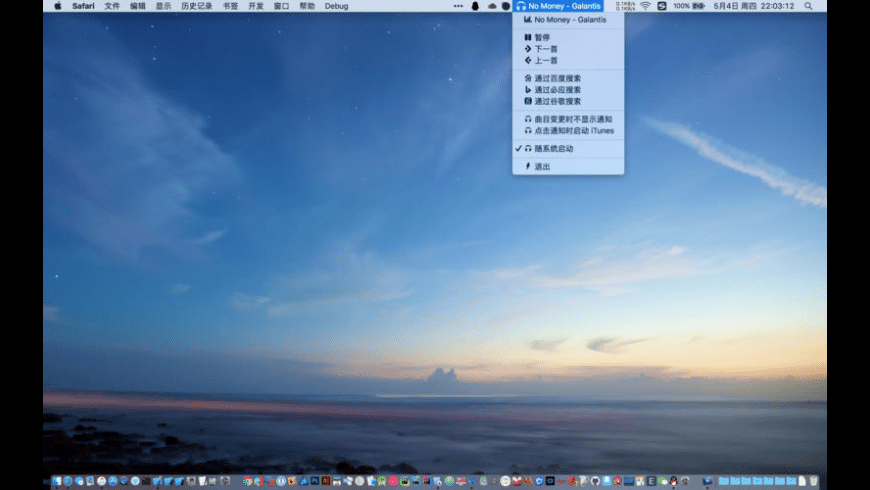Toggle 曲目变更时不显示通知 option
This screenshot has width=870, height=490.
pyautogui.click(x=573, y=119)
